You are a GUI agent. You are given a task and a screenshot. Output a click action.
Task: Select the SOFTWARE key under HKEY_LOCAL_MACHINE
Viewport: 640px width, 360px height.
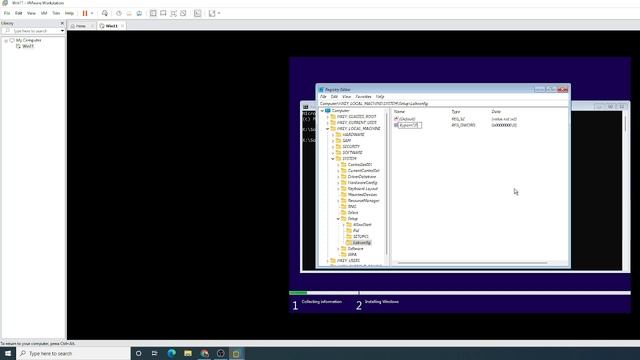352,153
